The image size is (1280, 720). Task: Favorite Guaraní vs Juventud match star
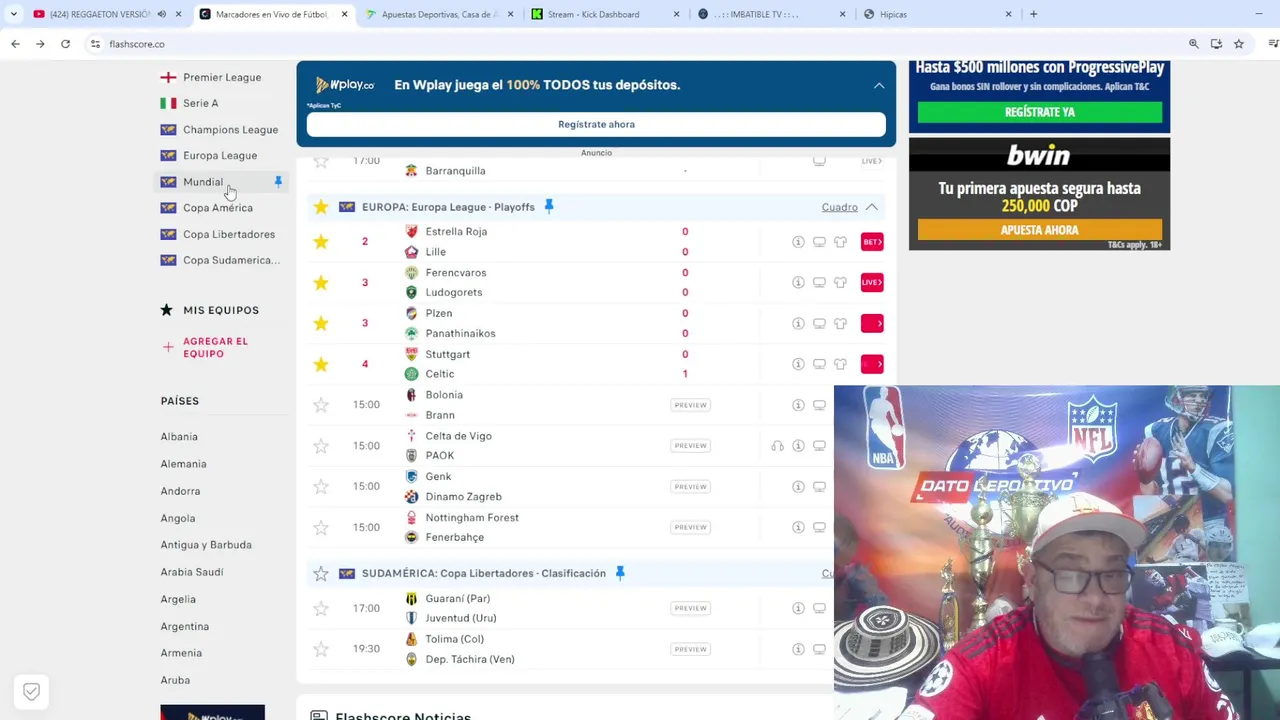[x=321, y=608]
